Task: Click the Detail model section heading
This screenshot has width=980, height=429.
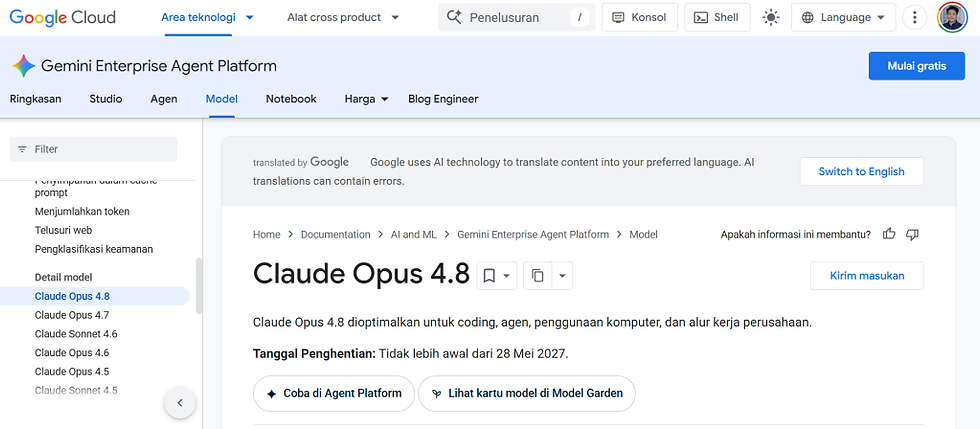Action: 64,277
